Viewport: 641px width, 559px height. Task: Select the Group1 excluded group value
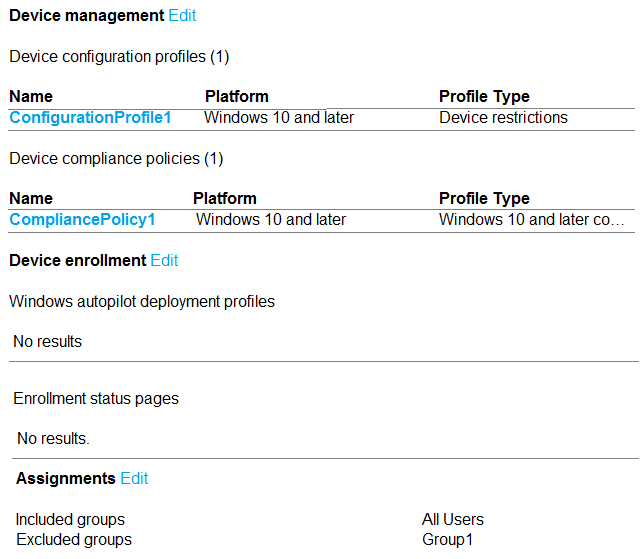[x=447, y=540]
